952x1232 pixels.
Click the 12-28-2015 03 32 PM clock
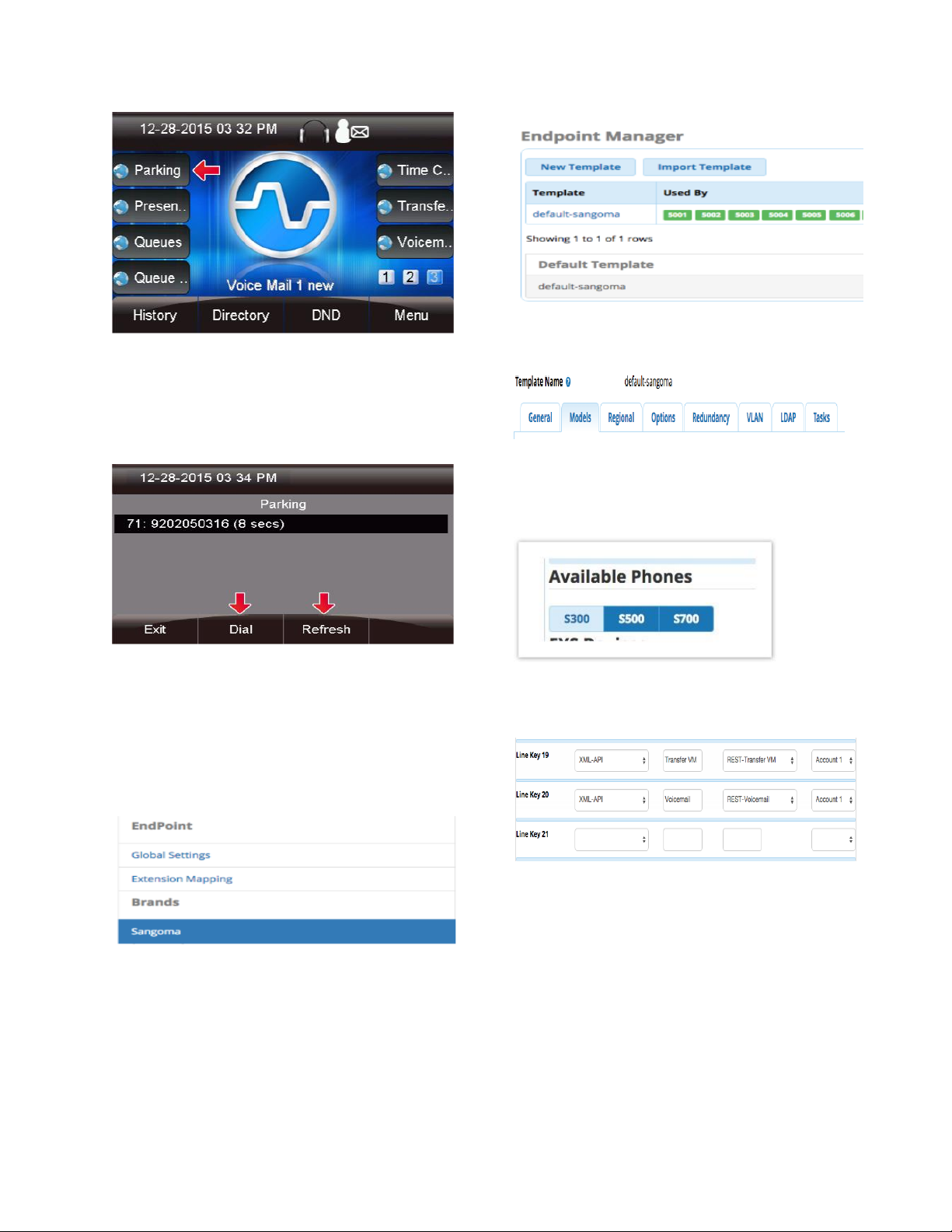pos(208,129)
